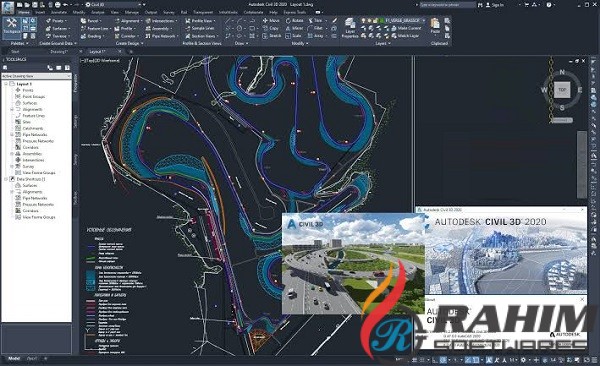Switch to the Survey ribbon tab
This screenshot has height=366, width=600.
[169, 12]
